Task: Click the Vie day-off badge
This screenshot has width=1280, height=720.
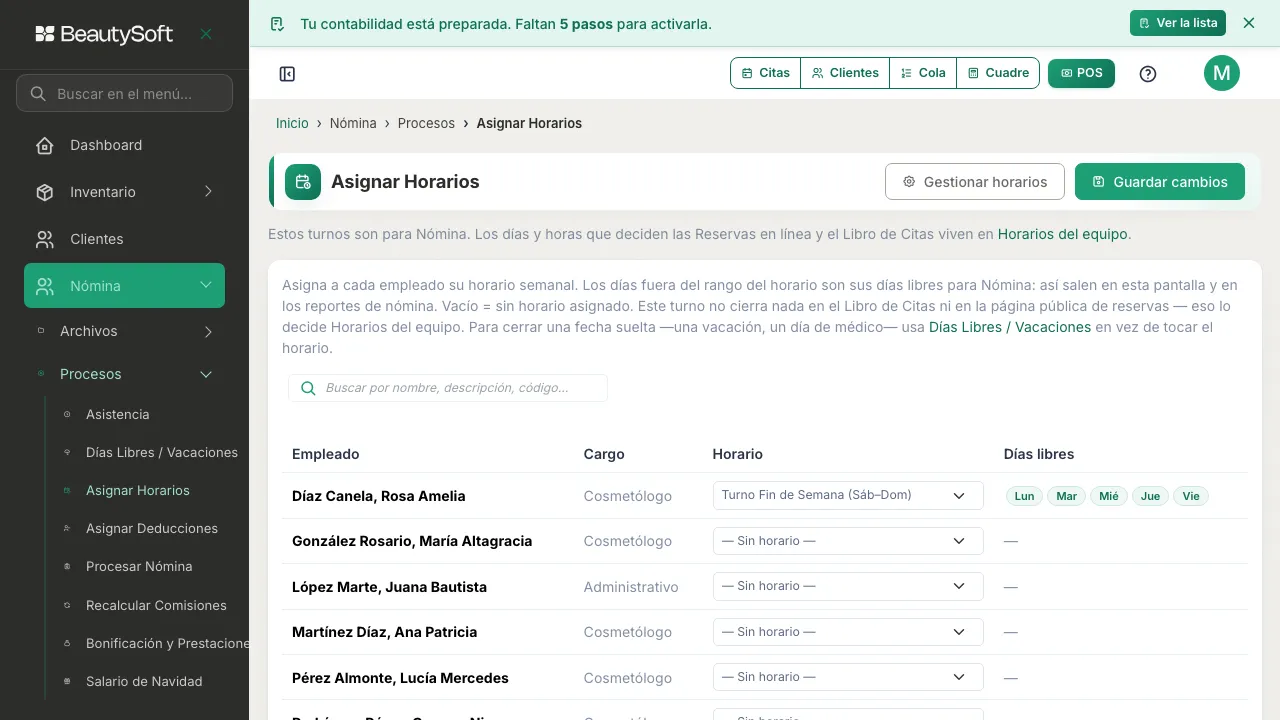Action: [x=1191, y=496]
